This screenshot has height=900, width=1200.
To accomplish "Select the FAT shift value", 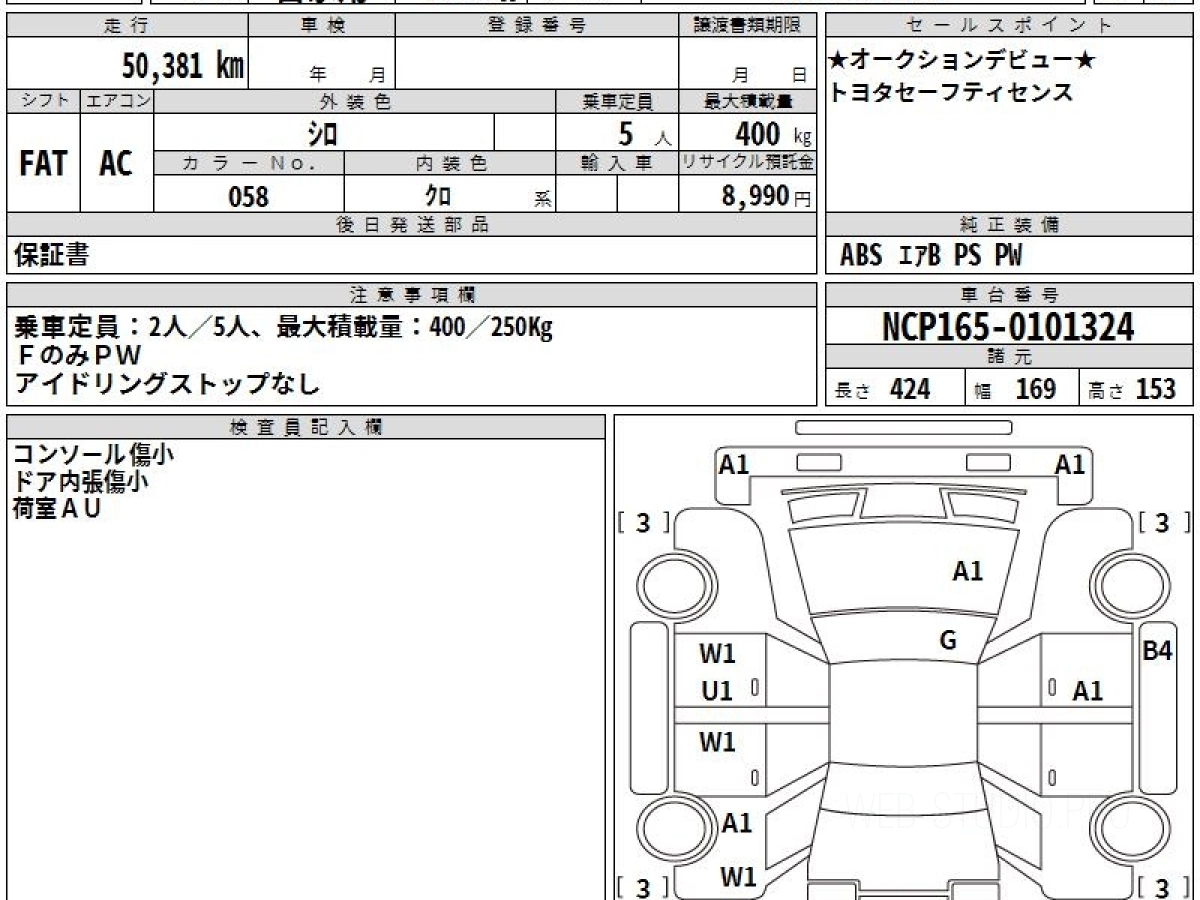I will (x=43, y=164).
